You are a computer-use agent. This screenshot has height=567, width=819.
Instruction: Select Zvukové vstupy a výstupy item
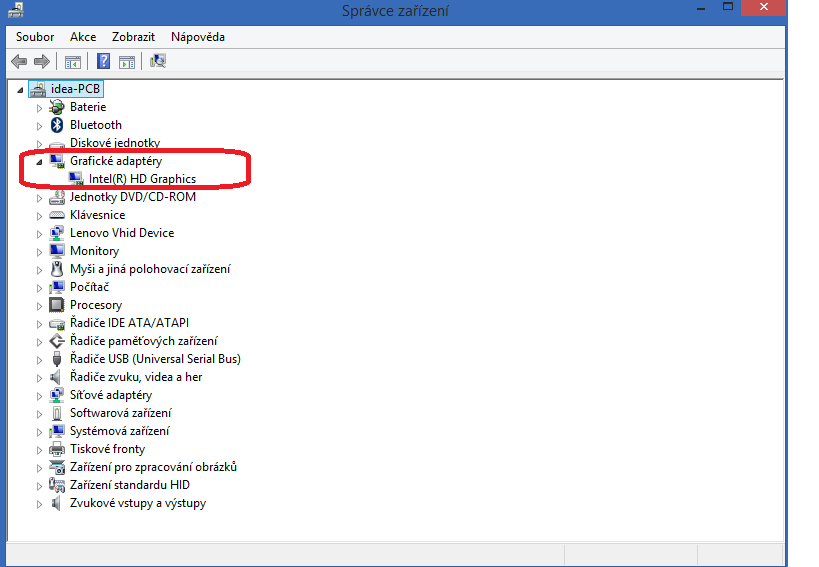(x=137, y=503)
